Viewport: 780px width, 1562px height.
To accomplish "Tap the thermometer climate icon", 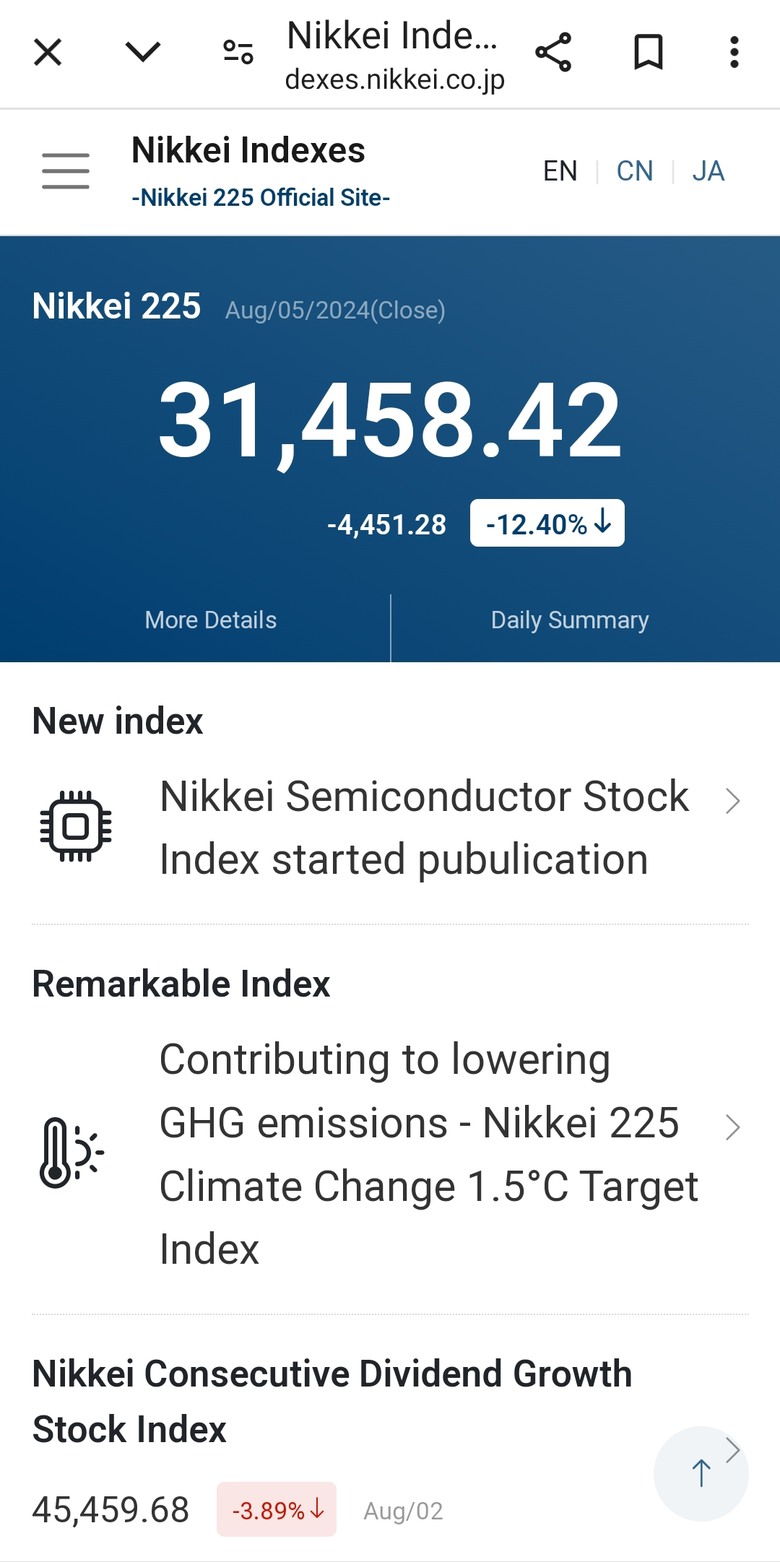I will [x=71, y=1153].
